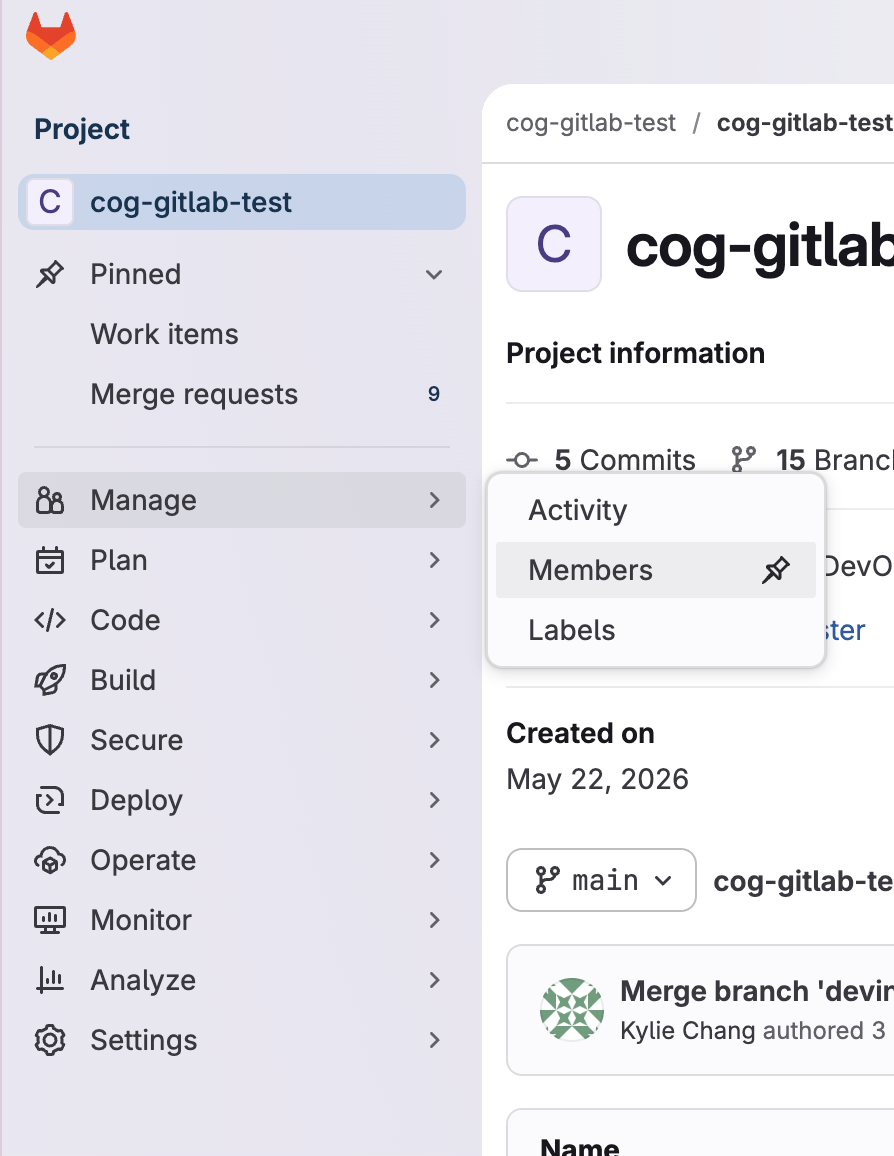Expand the Plan section chevron
This screenshot has width=894, height=1156.
(x=434, y=560)
